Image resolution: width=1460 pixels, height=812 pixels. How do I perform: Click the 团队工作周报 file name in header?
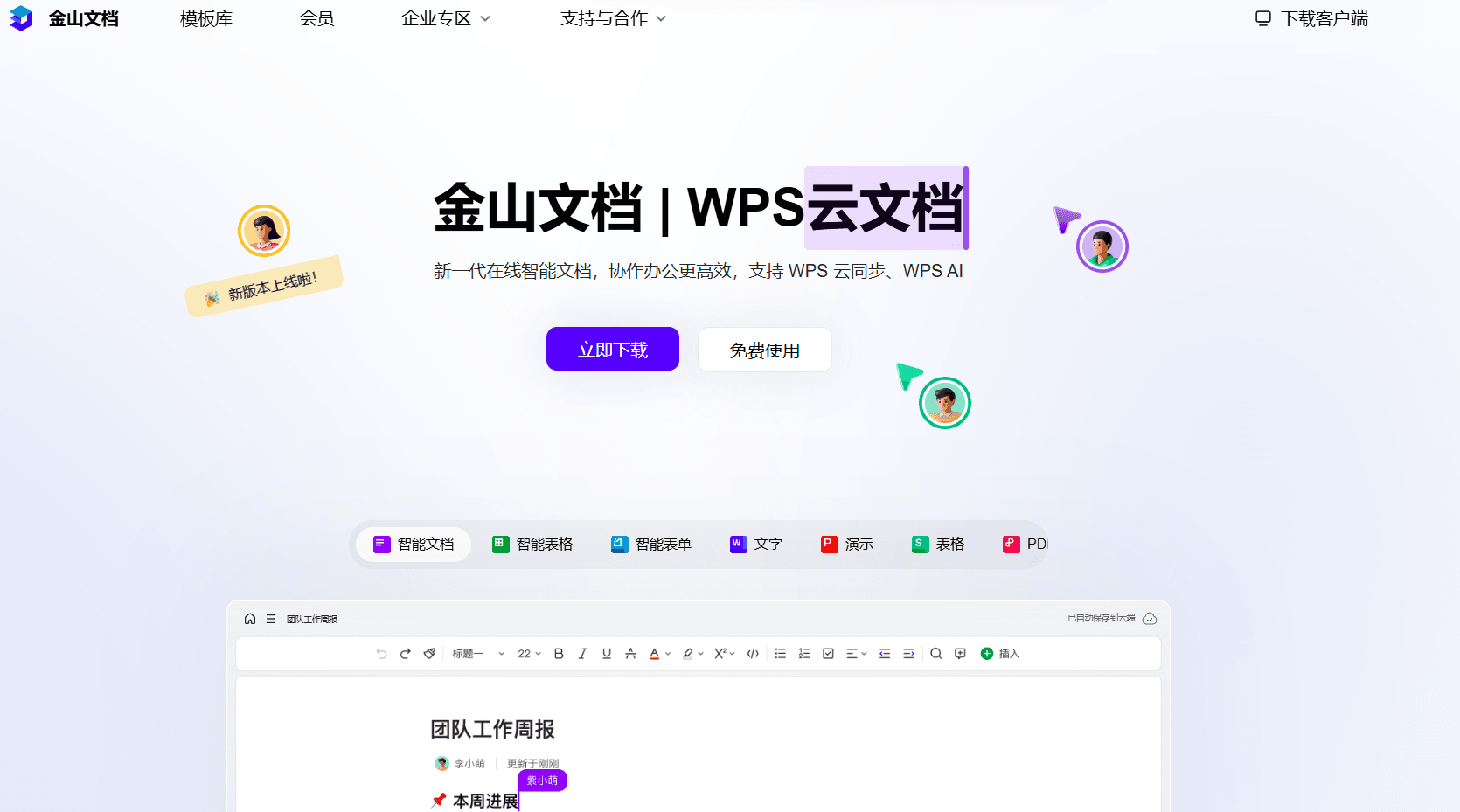click(312, 620)
